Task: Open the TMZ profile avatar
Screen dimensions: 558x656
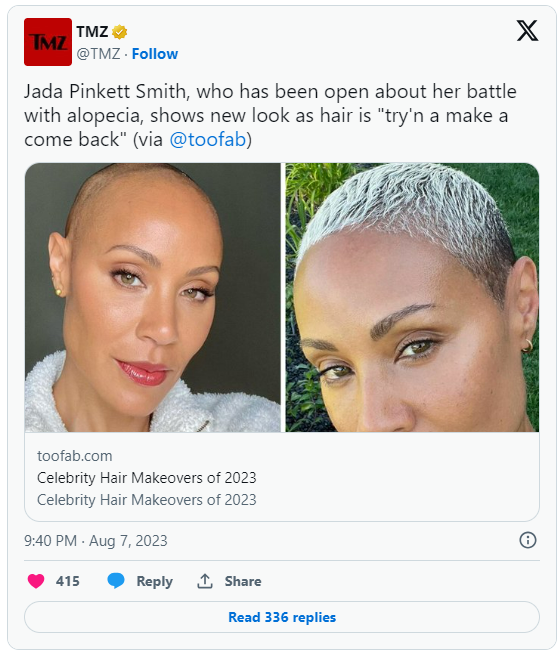Action: (48, 42)
